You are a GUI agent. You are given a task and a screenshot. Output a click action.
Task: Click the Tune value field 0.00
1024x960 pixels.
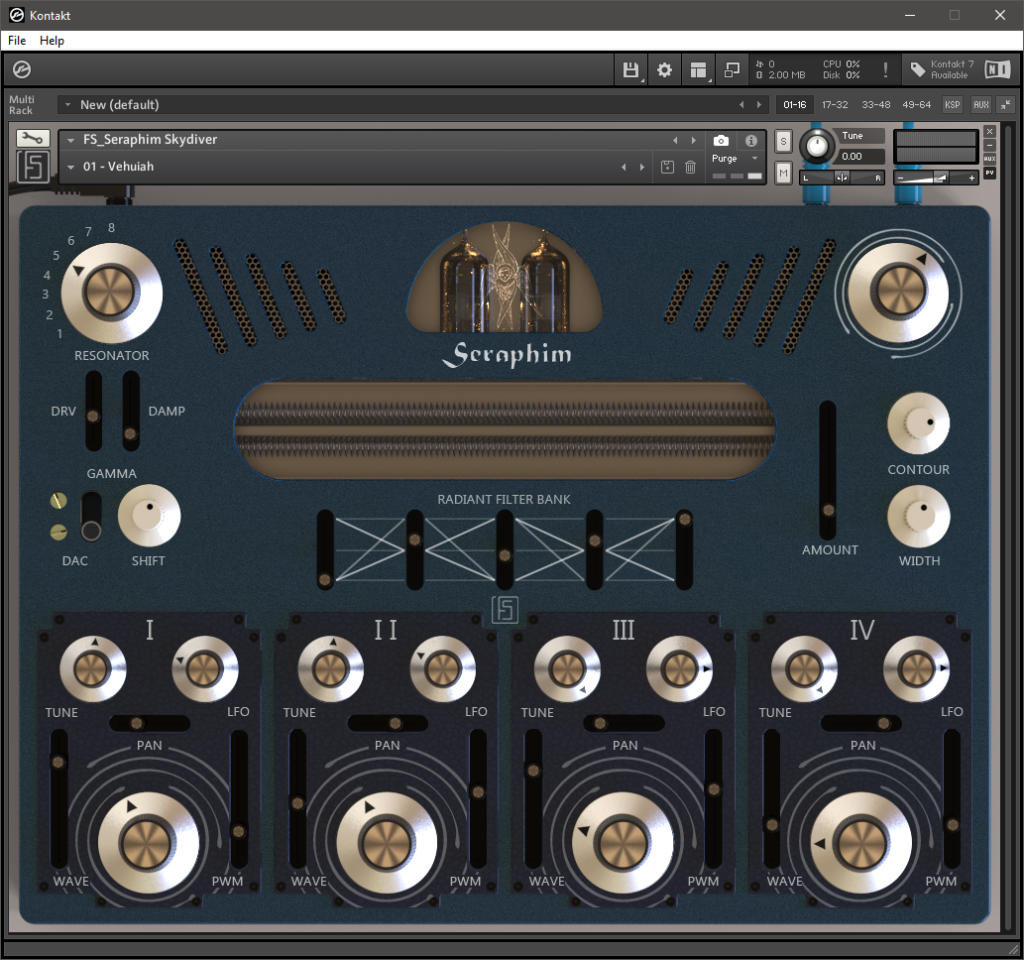coord(861,157)
